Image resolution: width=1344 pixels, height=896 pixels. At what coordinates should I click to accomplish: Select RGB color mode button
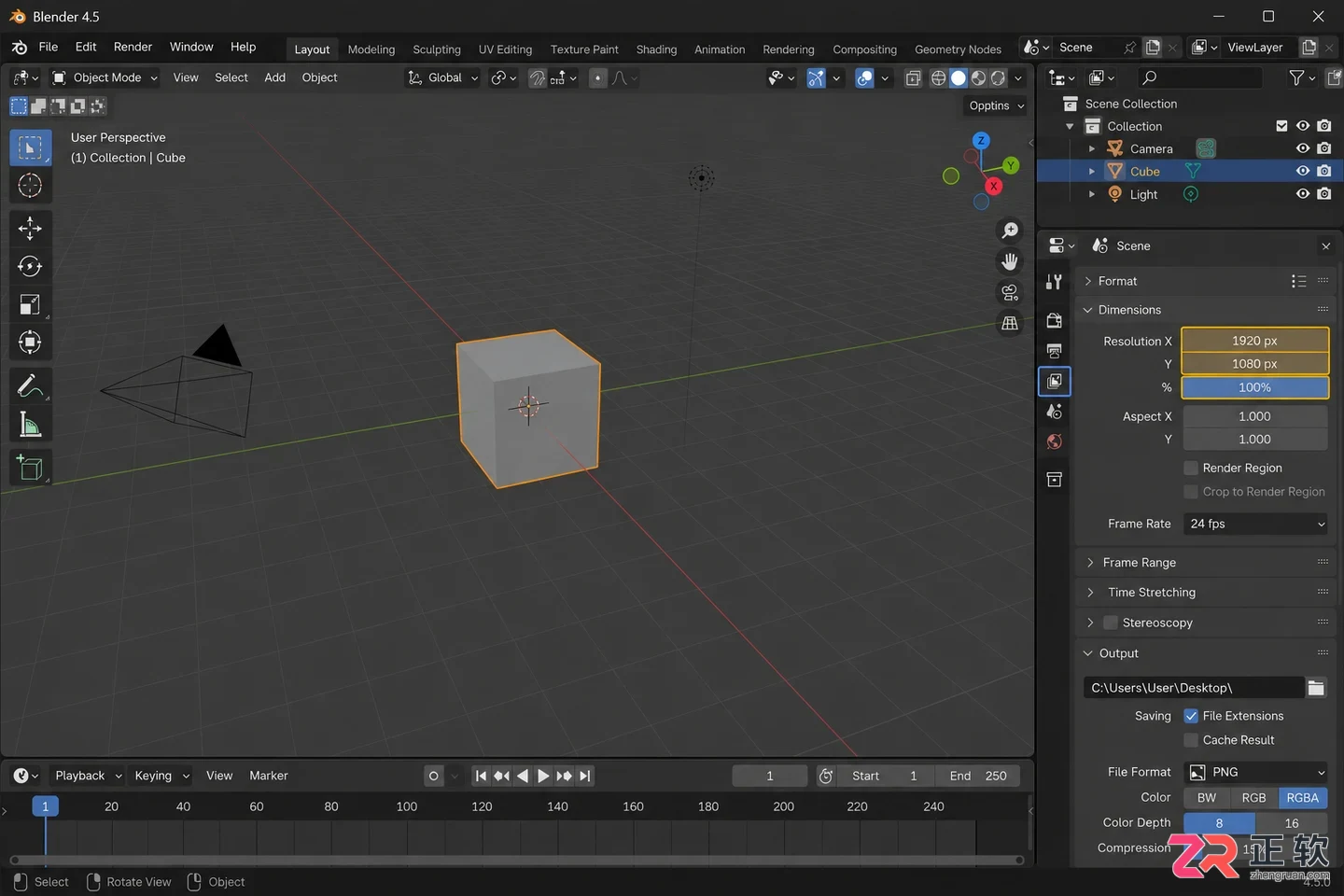tap(1253, 798)
